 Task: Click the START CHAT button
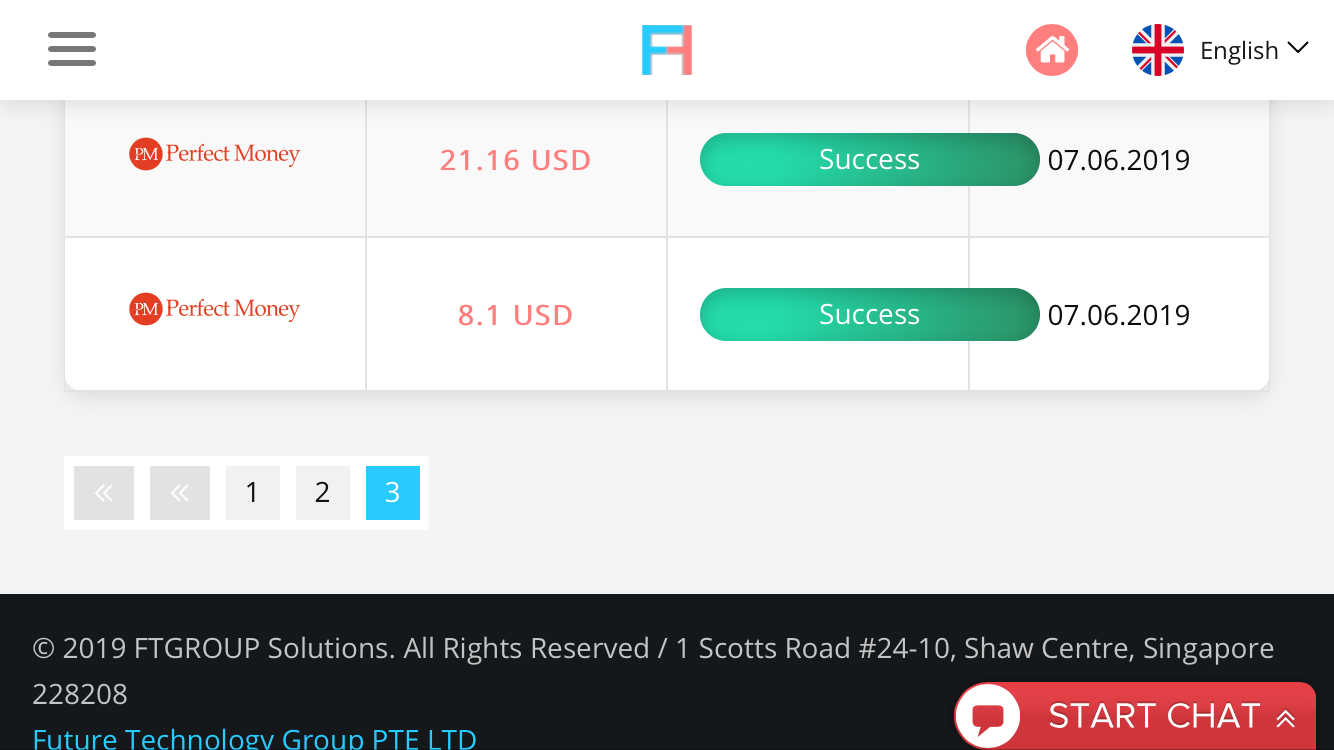(x=1153, y=716)
